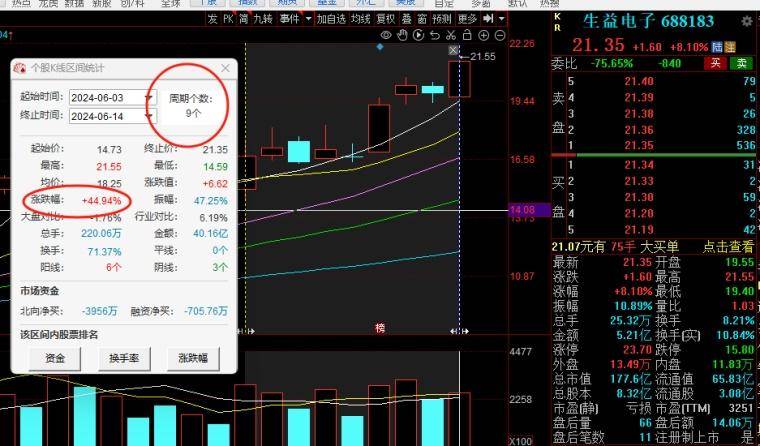Click the 220.06万 总手 value
The image size is (760, 446).
tap(101, 234)
